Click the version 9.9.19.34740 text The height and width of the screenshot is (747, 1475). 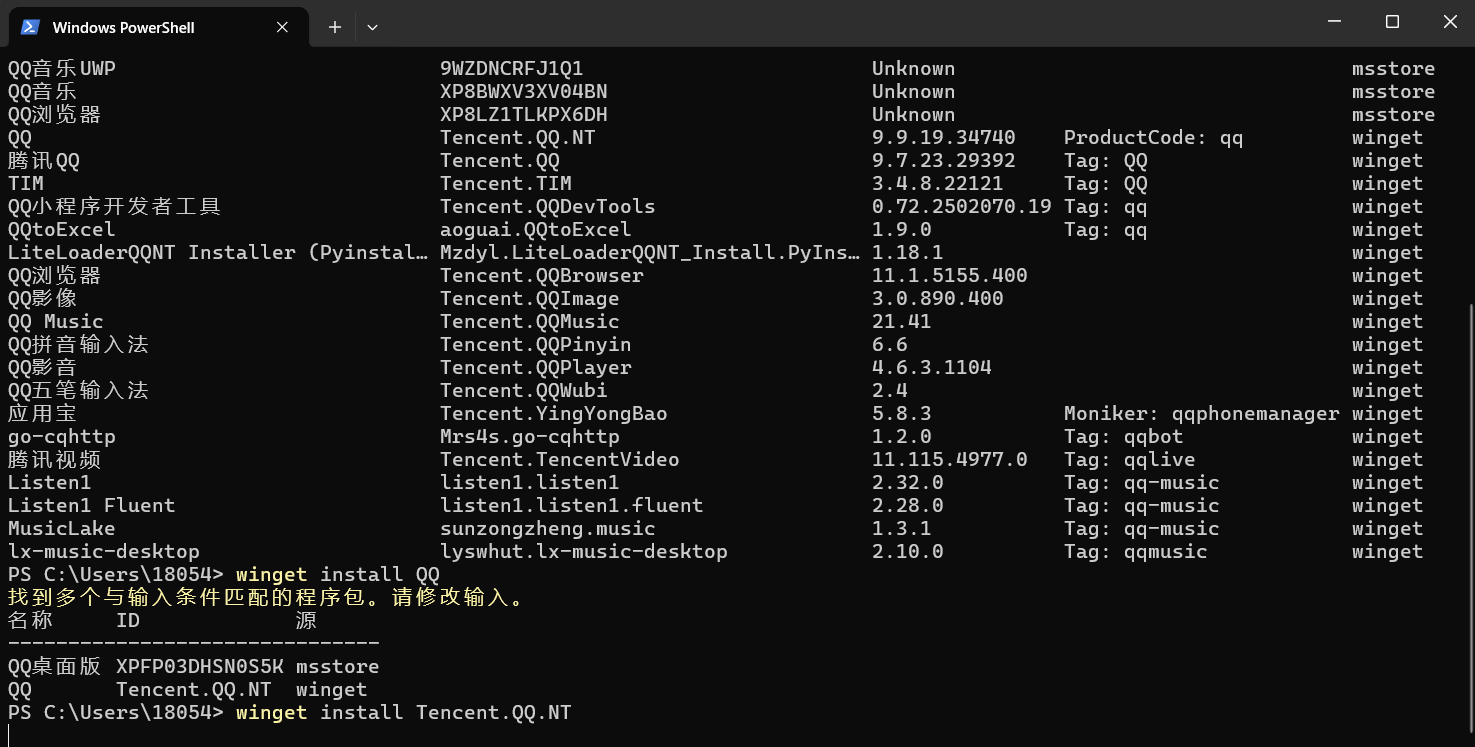pos(943,138)
